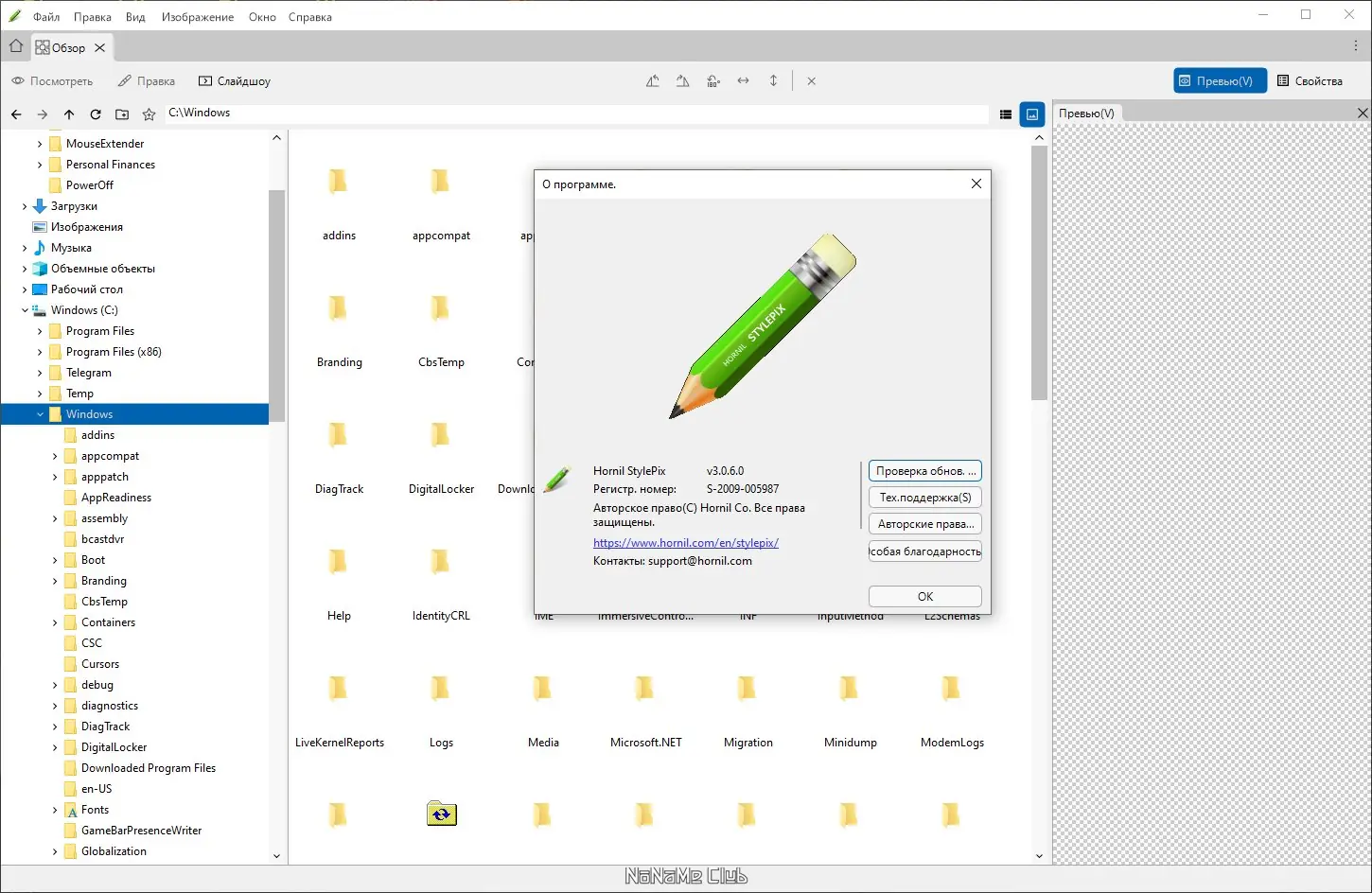The image size is (1372, 893).
Task: Click the rotate 180° icon
Action: (713, 81)
